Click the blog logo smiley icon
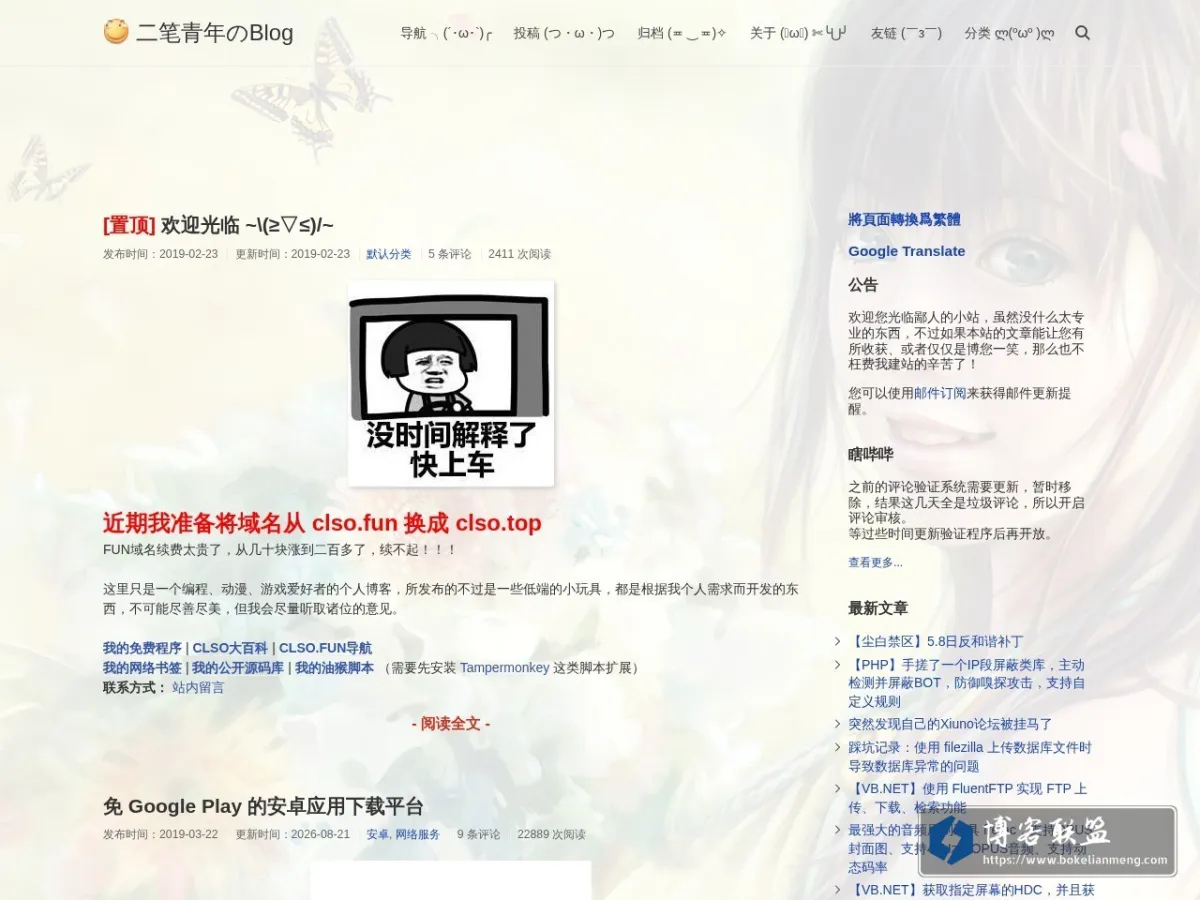Image resolution: width=1200 pixels, height=900 pixels. pyautogui.click(x=116, y=32)
